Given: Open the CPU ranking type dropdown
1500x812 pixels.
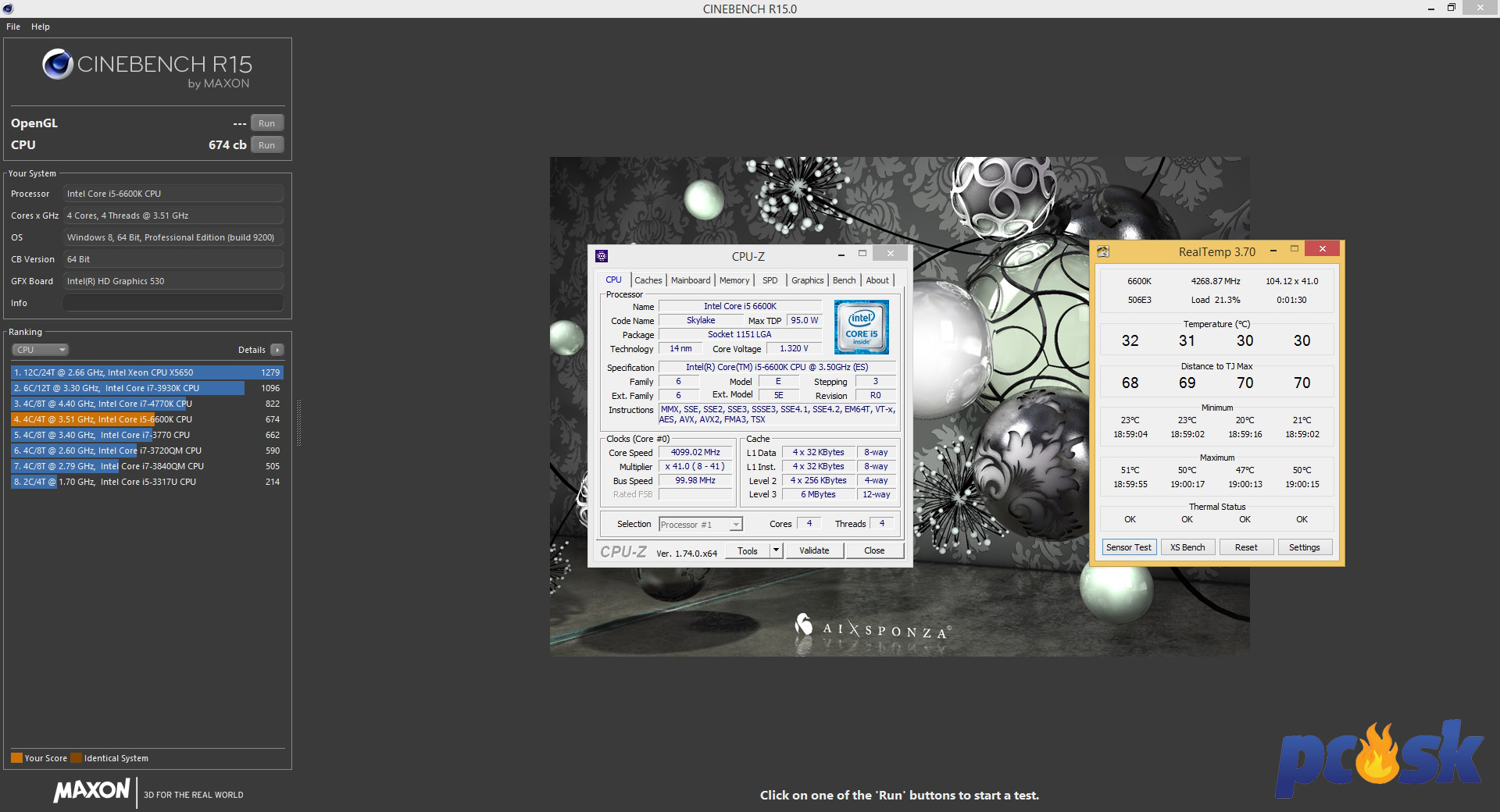Looking at the screenshot, I should pos(41,350).
